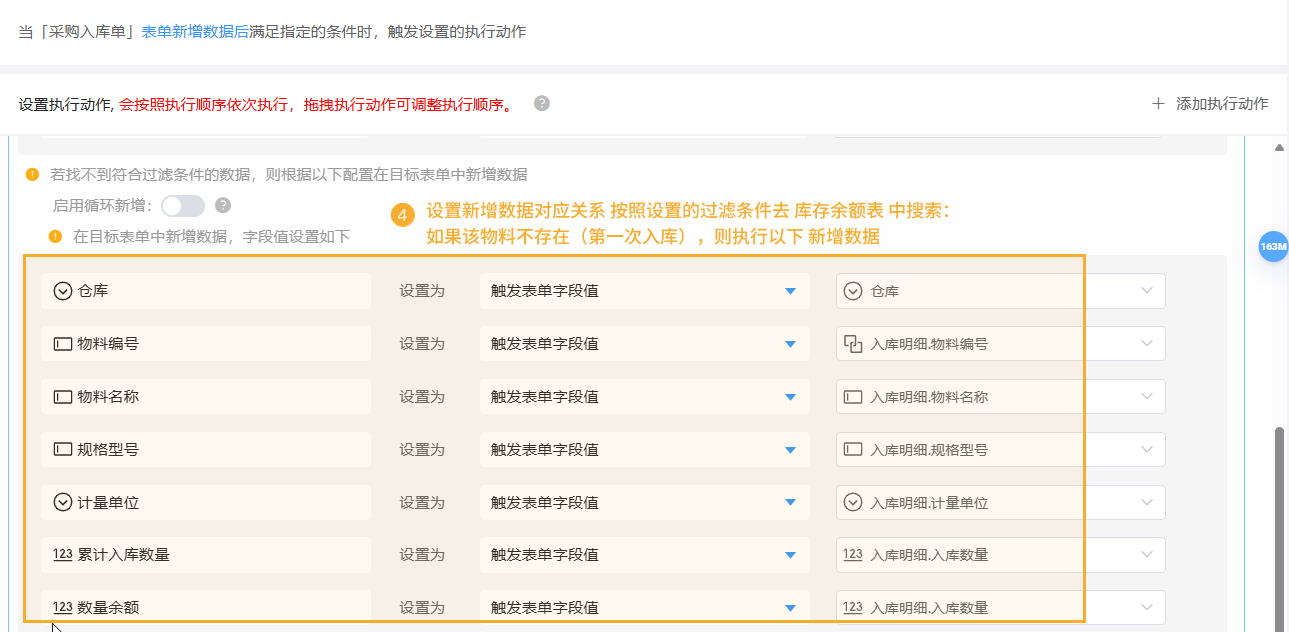
Task: Expand the 入库明细.规格型号 field selector
Action: click(x=1000, y=450)
